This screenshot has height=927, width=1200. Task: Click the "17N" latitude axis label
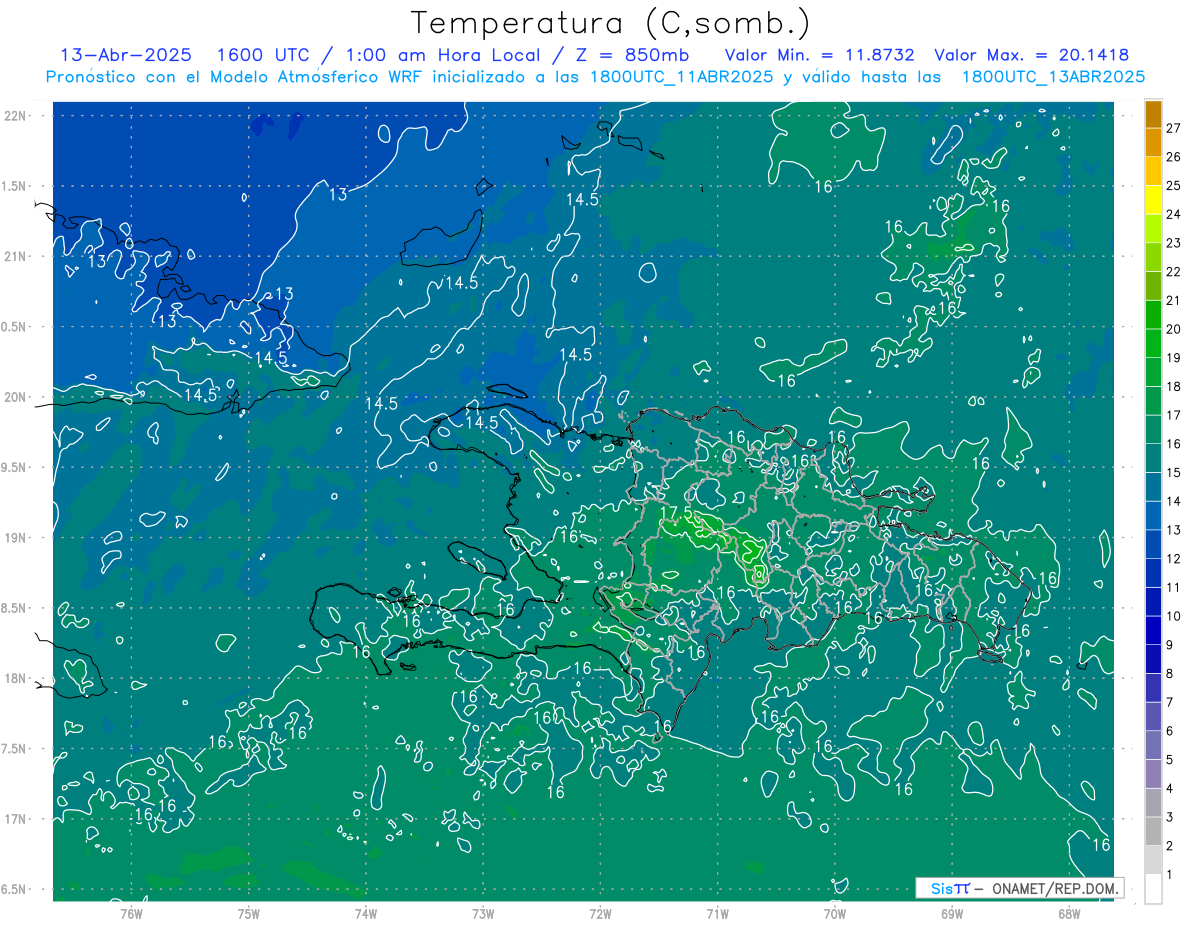(15, 819)
